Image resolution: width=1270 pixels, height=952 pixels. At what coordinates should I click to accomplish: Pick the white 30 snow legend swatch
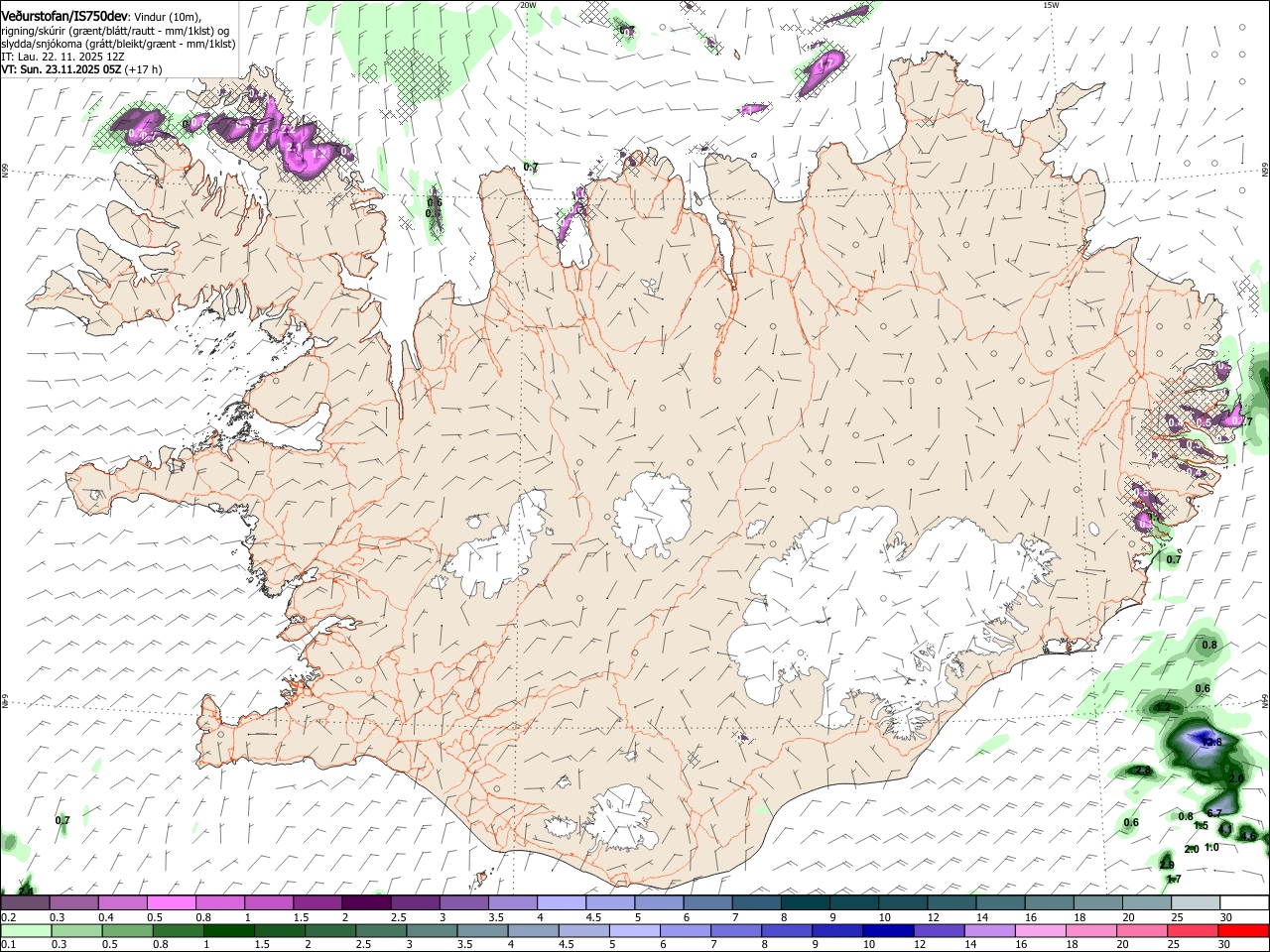(x=1245, y=903)
